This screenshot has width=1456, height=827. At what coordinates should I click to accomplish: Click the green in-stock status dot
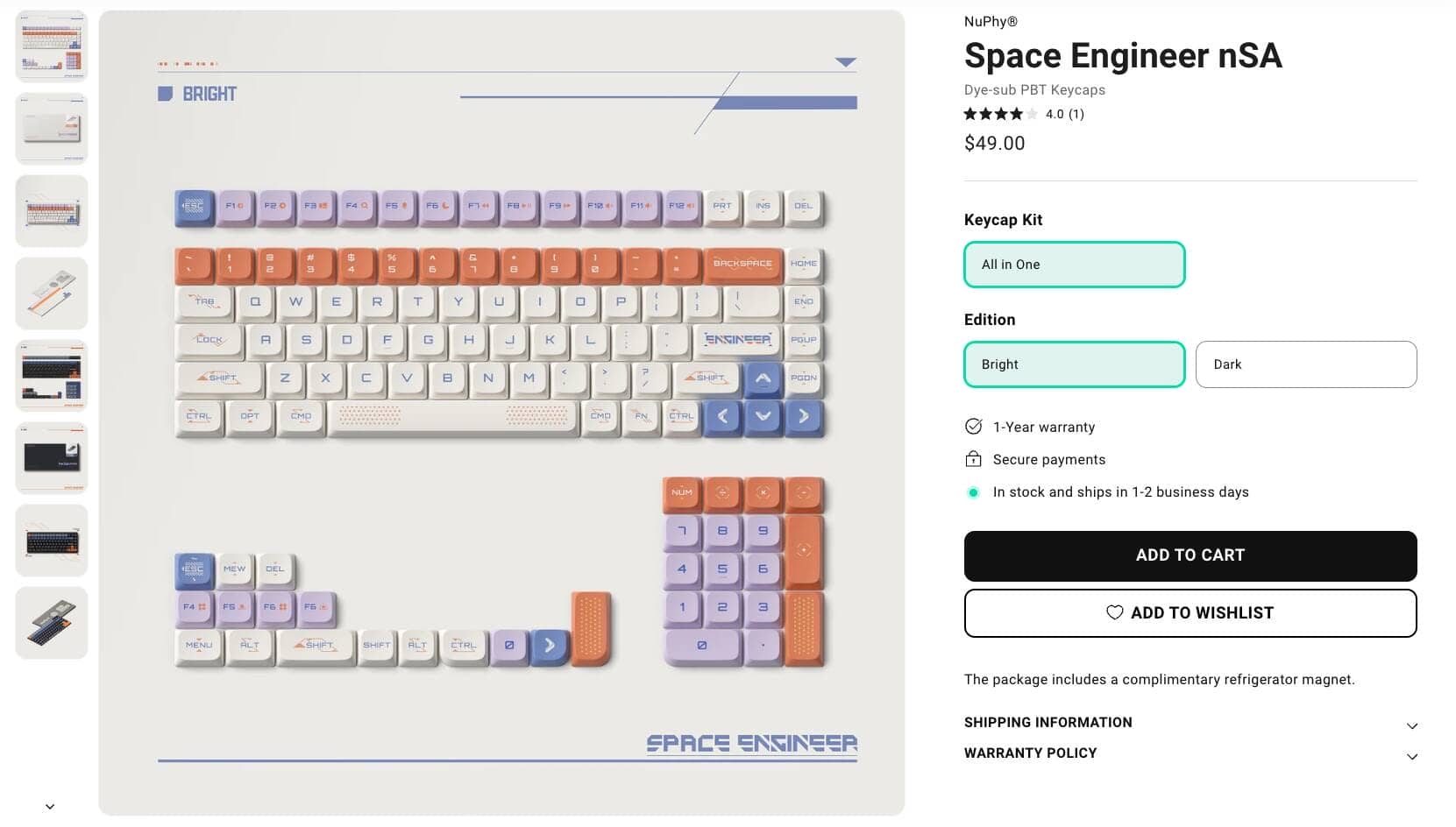pyautogui.click(x=973, y=492)
